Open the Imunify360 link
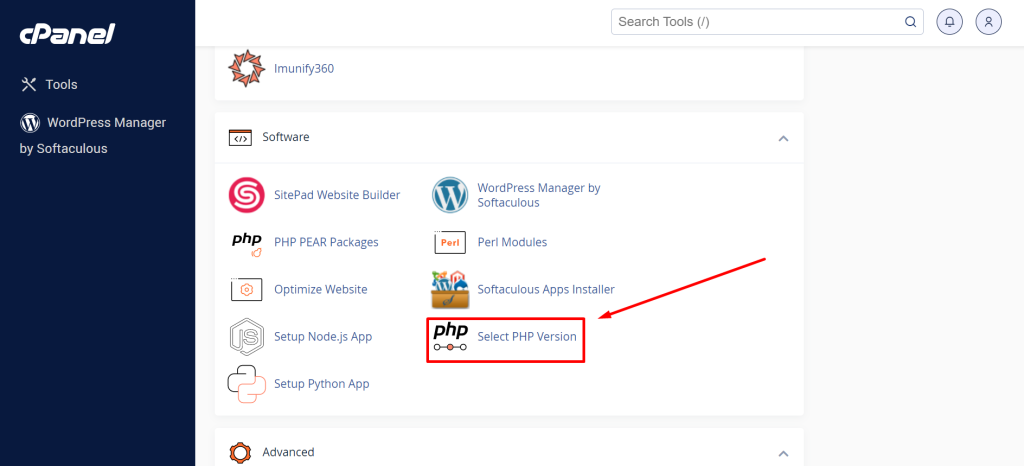This screenshot has height=466, width=1024. point(304,69)
